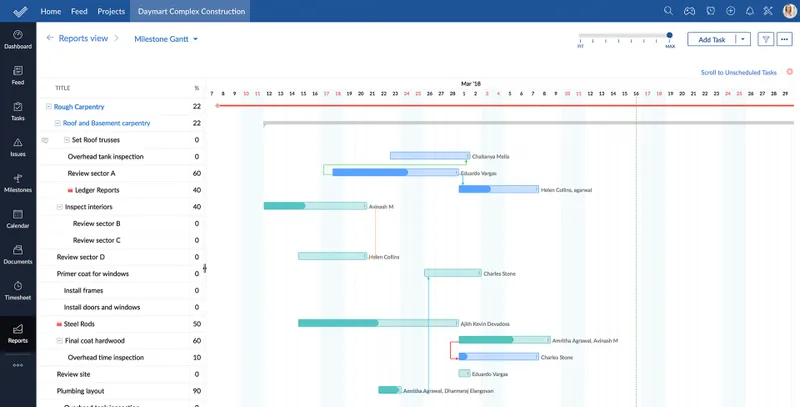
Task: Collapse the Inspect interiors task
Action: click(60, 207)
